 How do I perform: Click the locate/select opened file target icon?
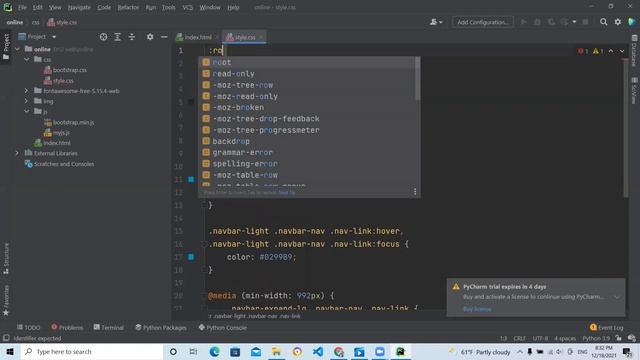coord(103,37)
